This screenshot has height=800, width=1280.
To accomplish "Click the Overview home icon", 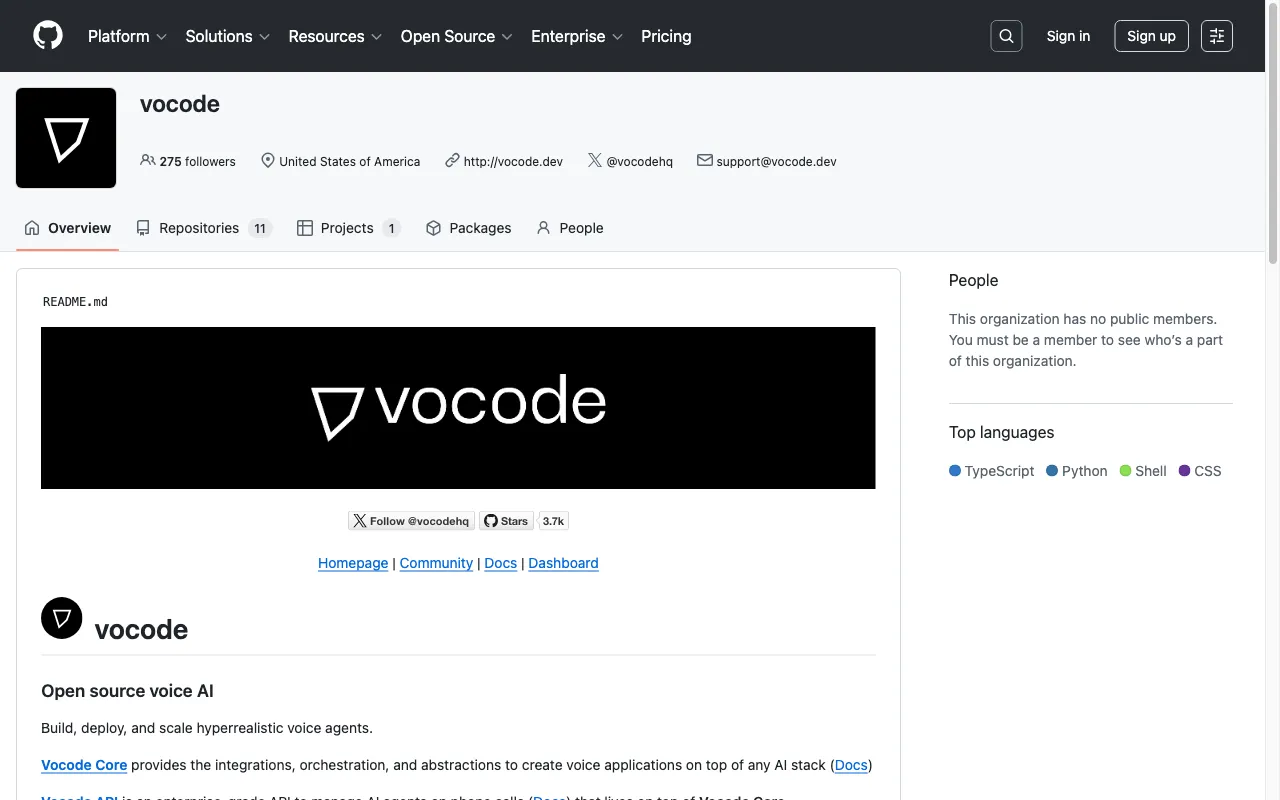I will 32,228.
